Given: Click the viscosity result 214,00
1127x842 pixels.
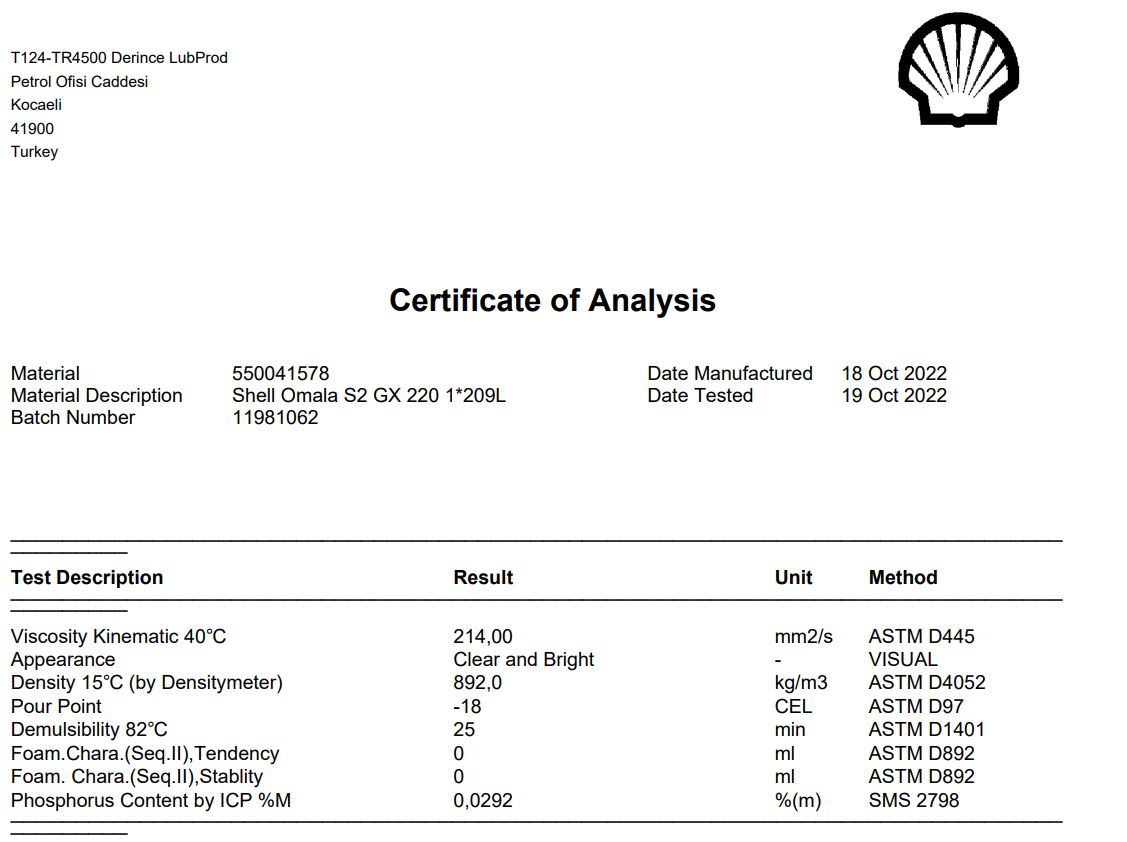Looking at the screenshot, I should tap(483, 637).
